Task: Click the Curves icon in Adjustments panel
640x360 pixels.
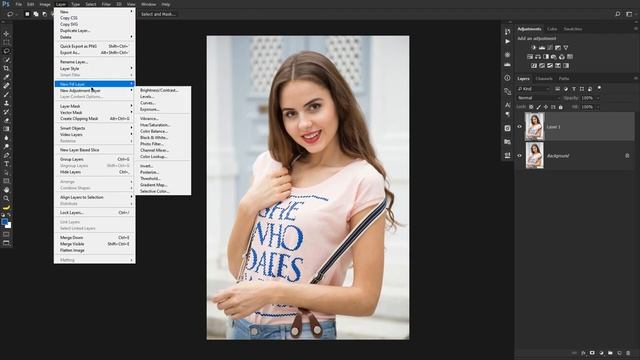Action: [x=550, y=48]
